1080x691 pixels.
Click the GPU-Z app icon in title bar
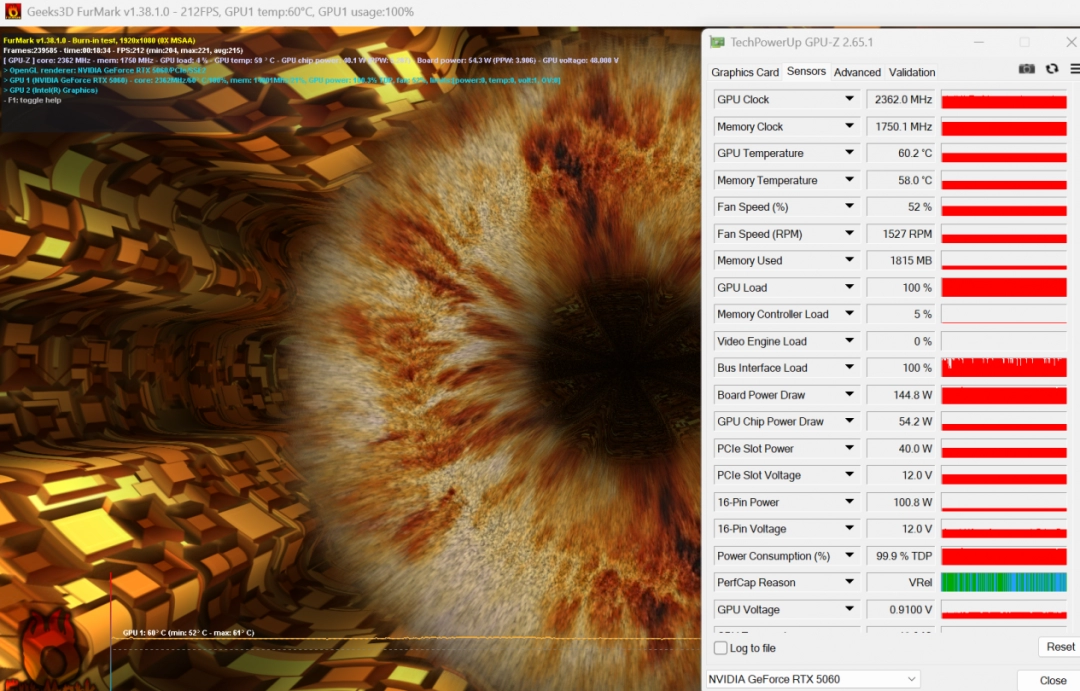(x=717, y=42)
